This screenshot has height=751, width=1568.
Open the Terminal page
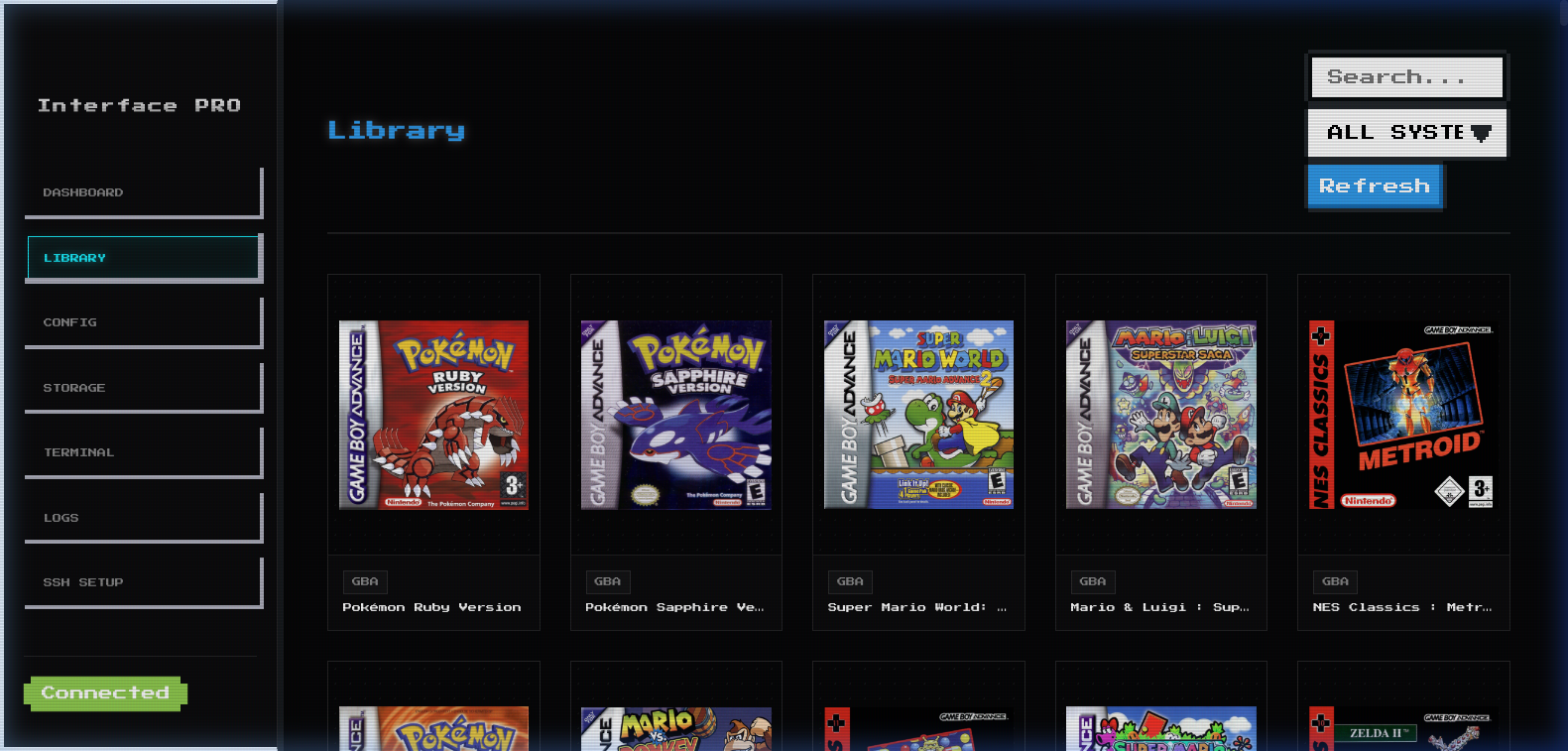click(x=143, y=452)
